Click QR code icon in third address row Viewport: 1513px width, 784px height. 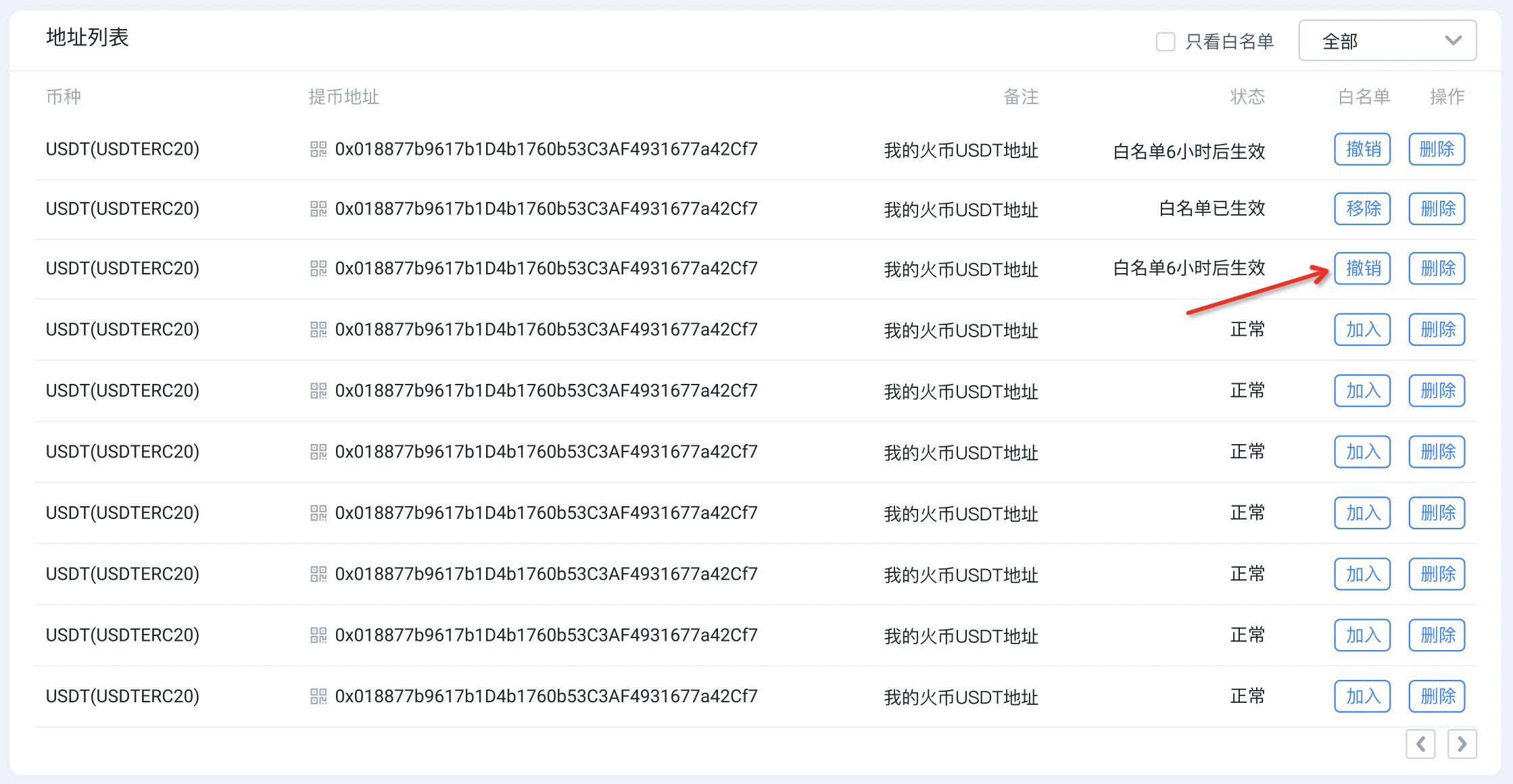pyautogui.click(x=318, y=268)
